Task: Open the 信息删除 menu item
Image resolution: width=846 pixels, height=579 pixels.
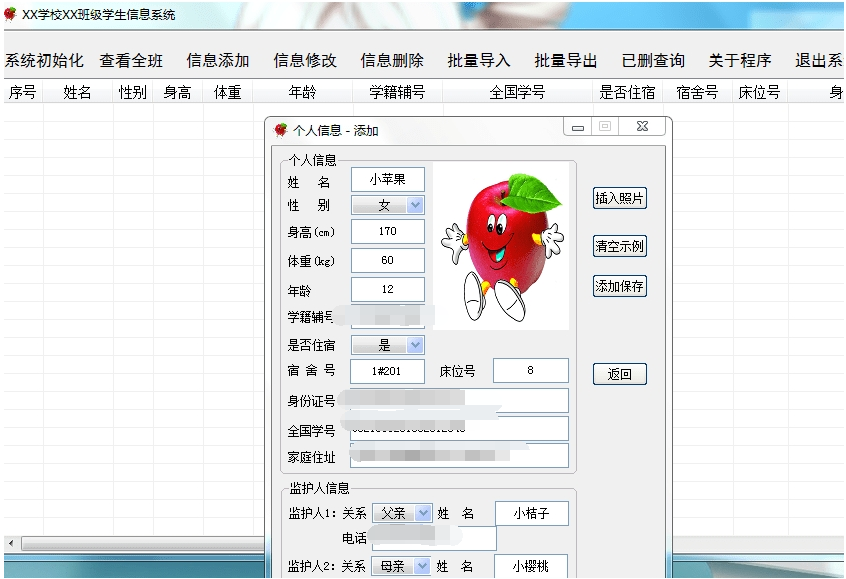Action: pyautogui.click(x=390, y=59)
